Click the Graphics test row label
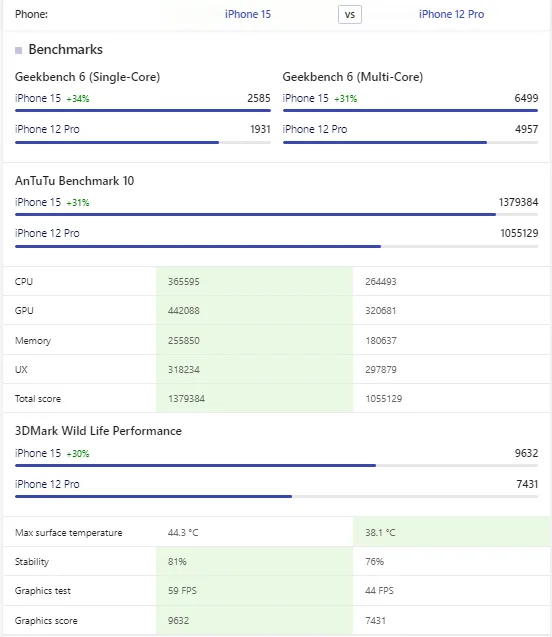The height and width of the screenshot is (637, 552). point(43,591)
